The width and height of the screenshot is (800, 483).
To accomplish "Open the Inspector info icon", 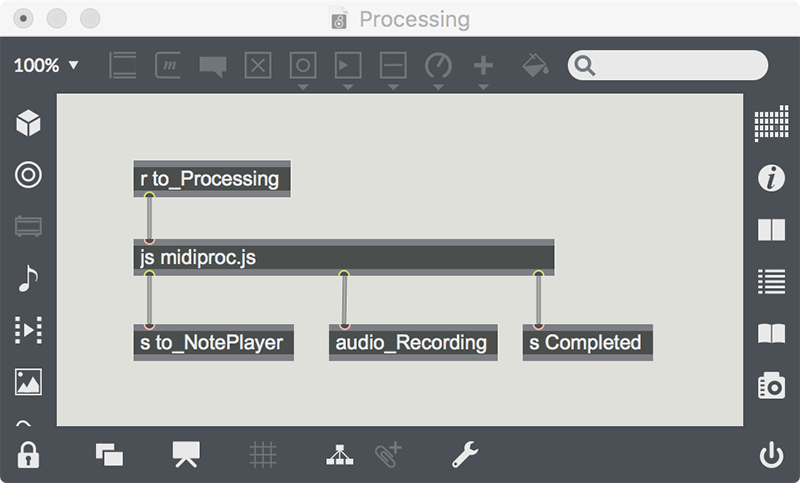I will point(771,178).
